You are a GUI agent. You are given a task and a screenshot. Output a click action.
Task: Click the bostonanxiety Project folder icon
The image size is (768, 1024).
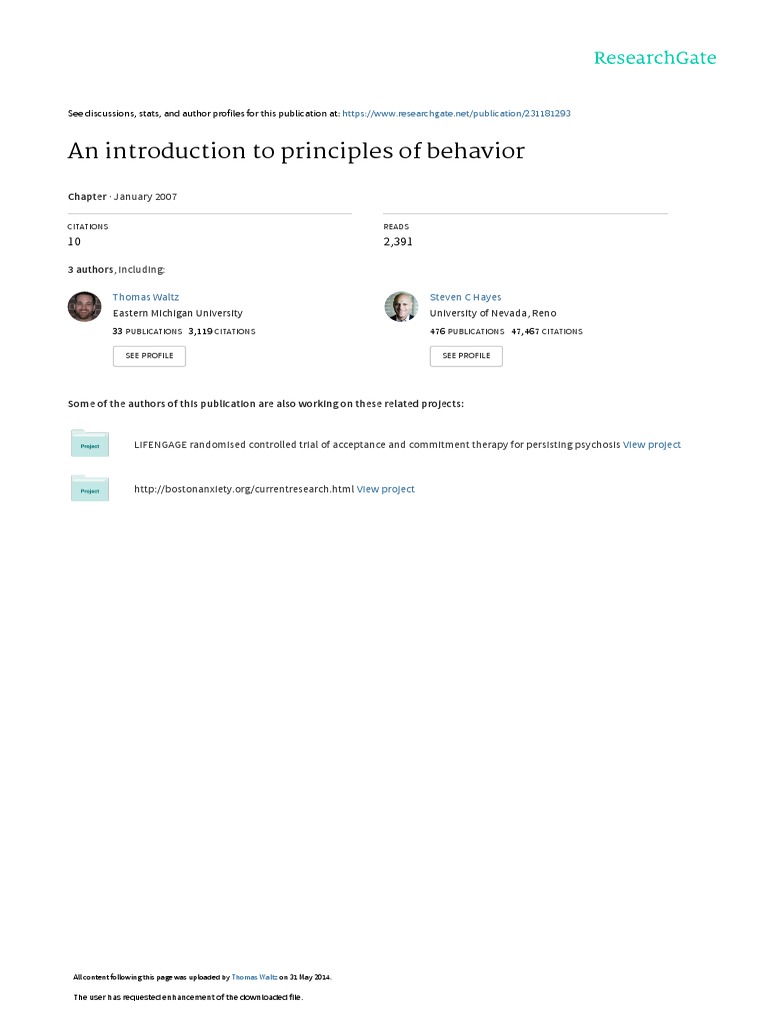90,488
